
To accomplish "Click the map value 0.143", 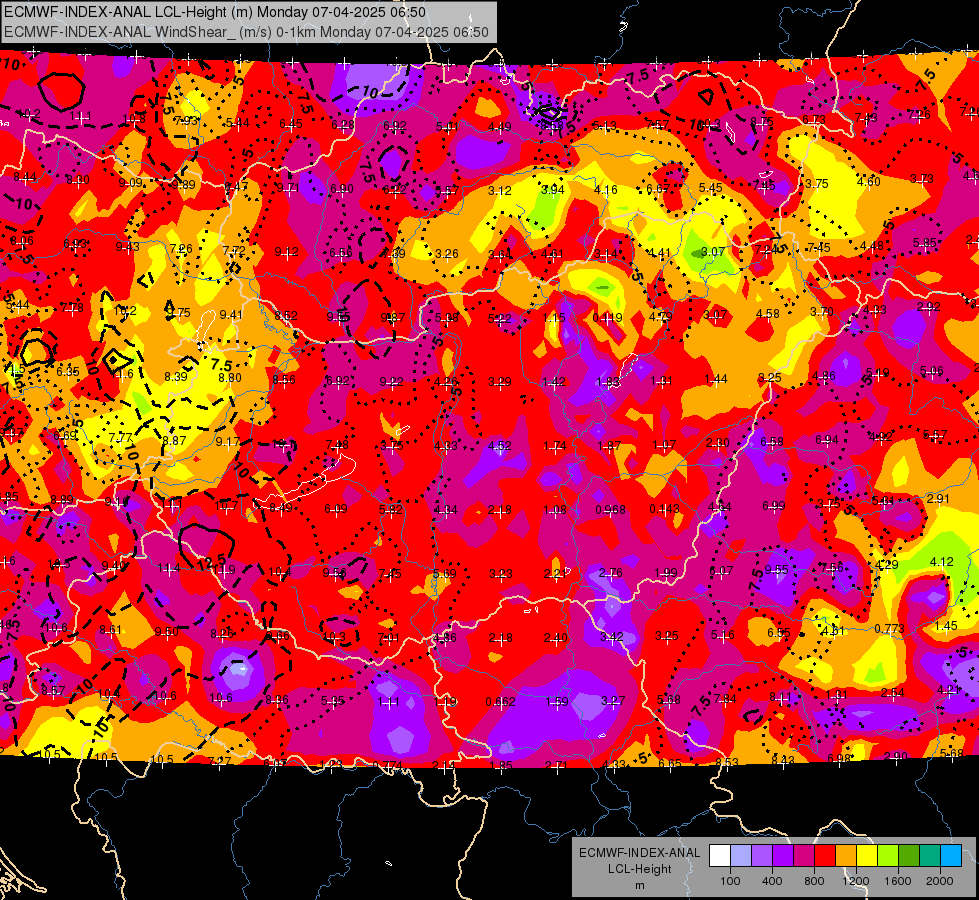I will pos(664,509).
